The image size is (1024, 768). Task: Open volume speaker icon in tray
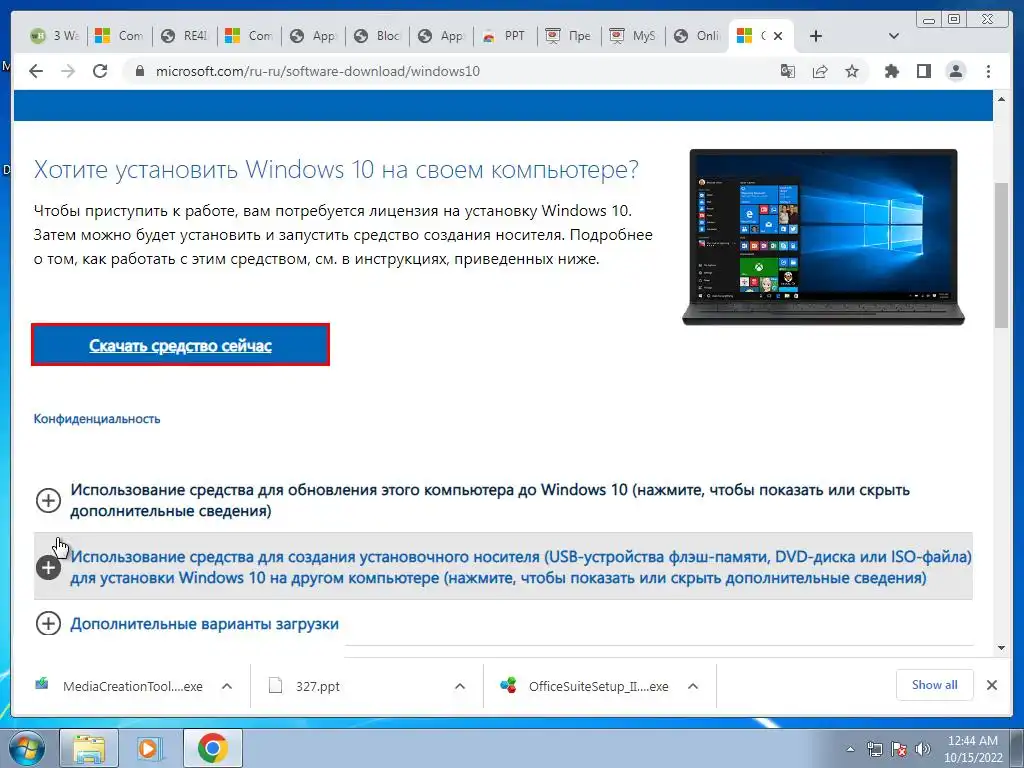tap(922, 749)
